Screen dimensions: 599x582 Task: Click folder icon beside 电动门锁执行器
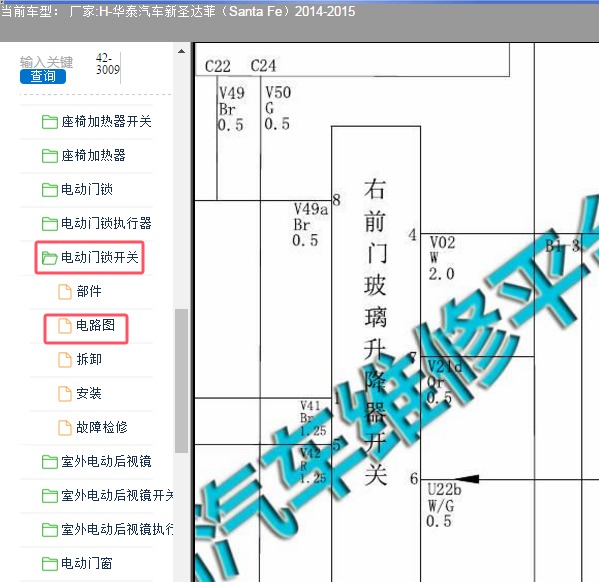pyautogui.click(x=50, y=224)
